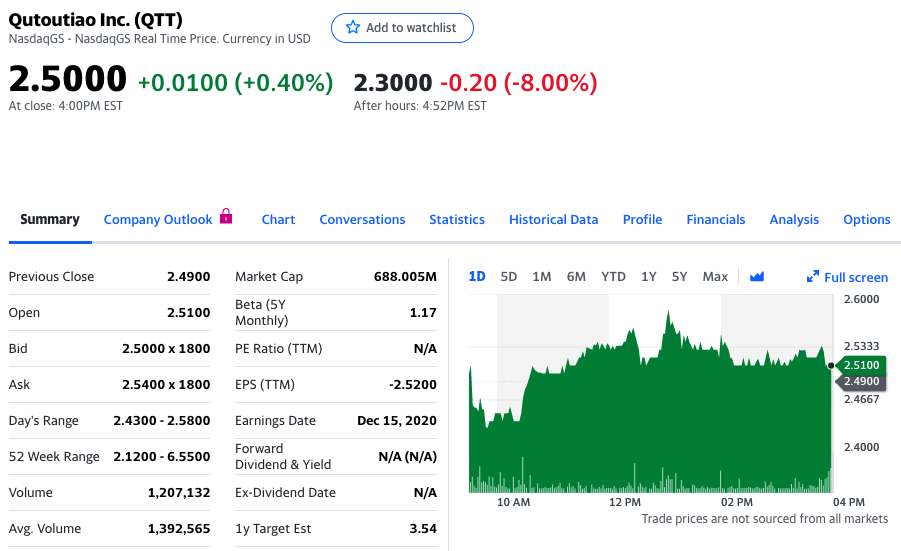The width and height of the screenshot is (901, 551).
Task: Click the closing price 2.5000
Action: 68,79
